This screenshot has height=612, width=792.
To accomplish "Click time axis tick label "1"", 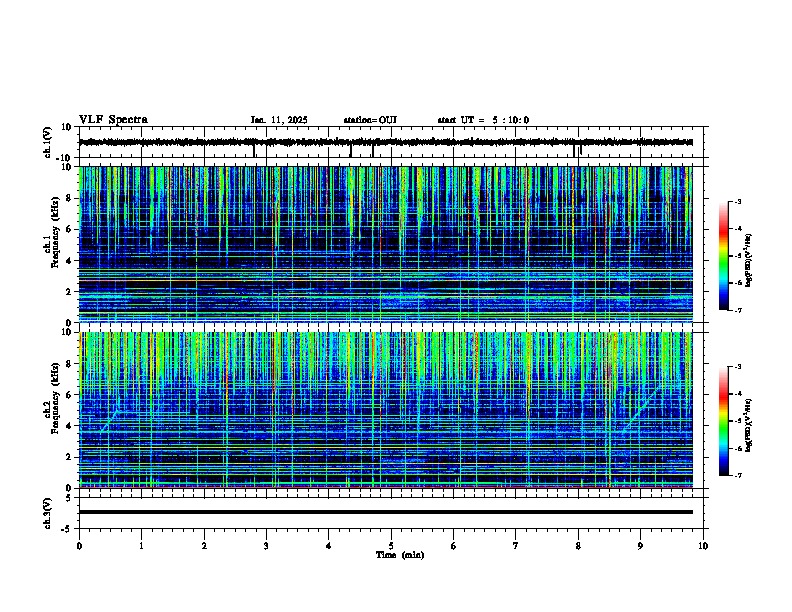I will point(141,546).
